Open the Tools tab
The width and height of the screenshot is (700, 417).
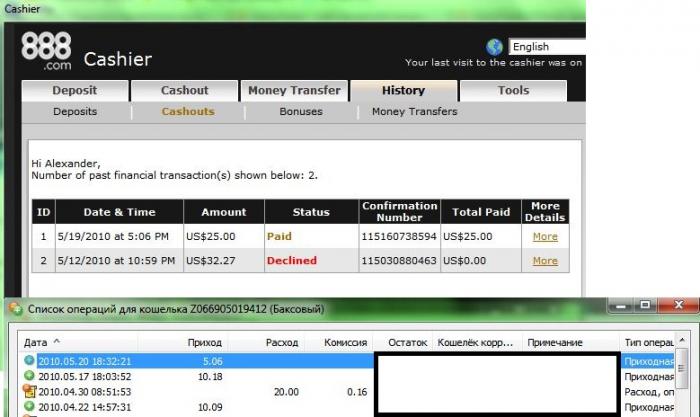513,91
